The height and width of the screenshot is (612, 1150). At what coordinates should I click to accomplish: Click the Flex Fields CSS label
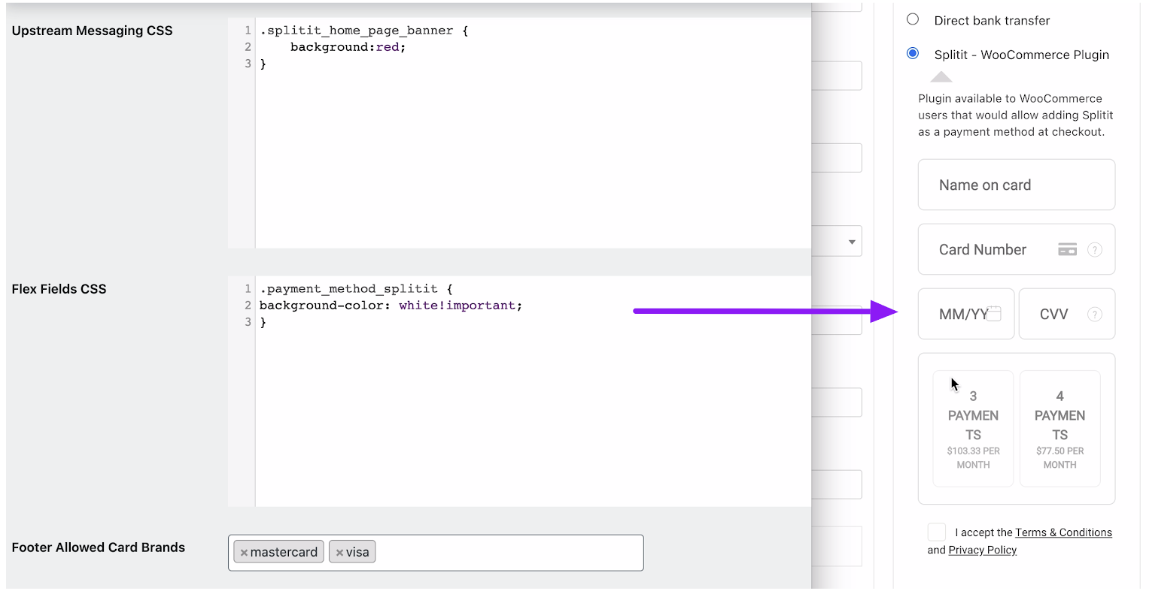[59, 289]
